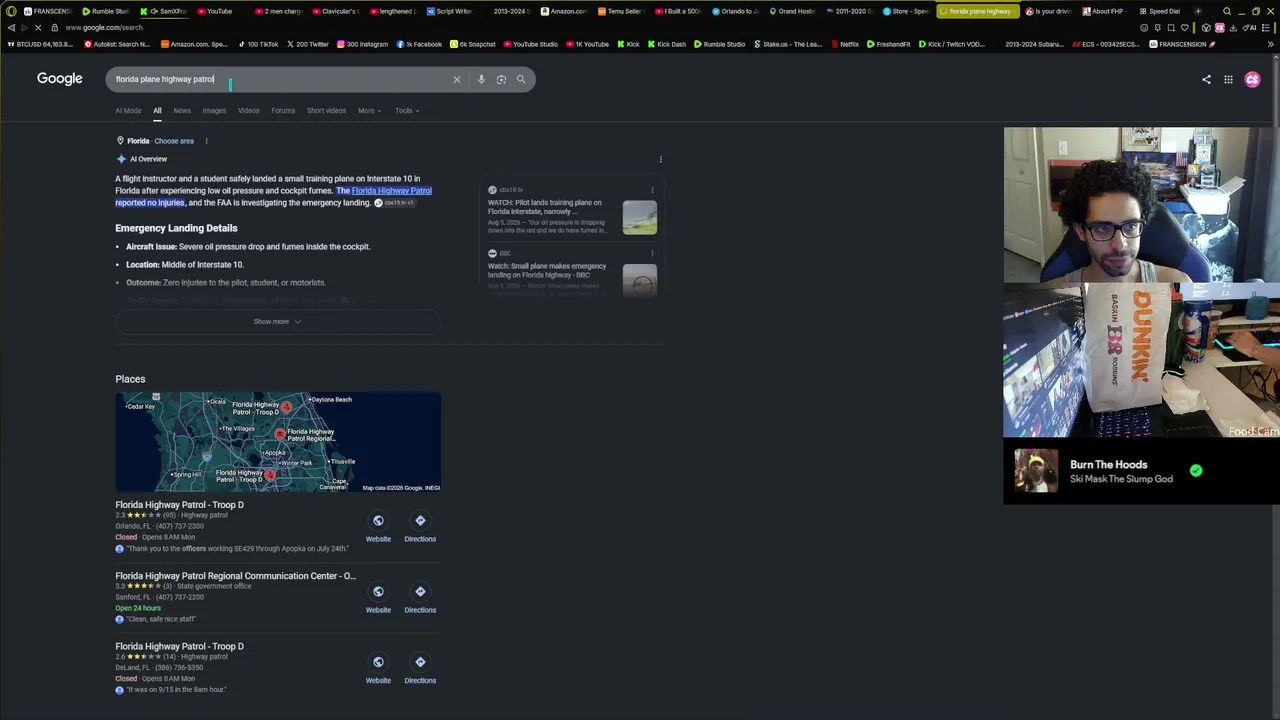Image resolution: width=1280 pixels, height=720 pixels.
Task: Switch to the Short videos tab
Action: [326, 111]
